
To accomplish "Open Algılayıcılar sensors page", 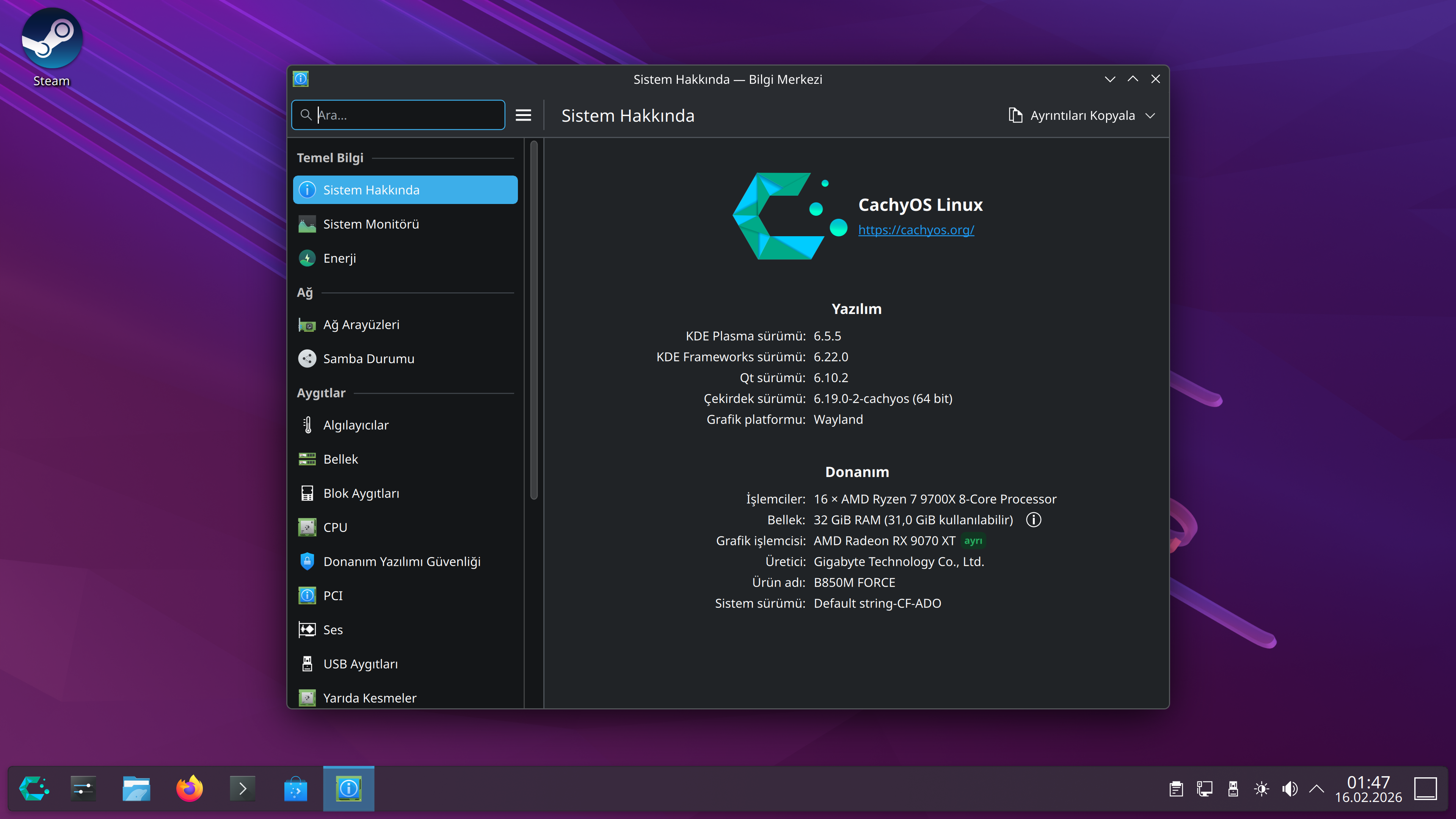I will pyautogui.click(x=405, y=425).
